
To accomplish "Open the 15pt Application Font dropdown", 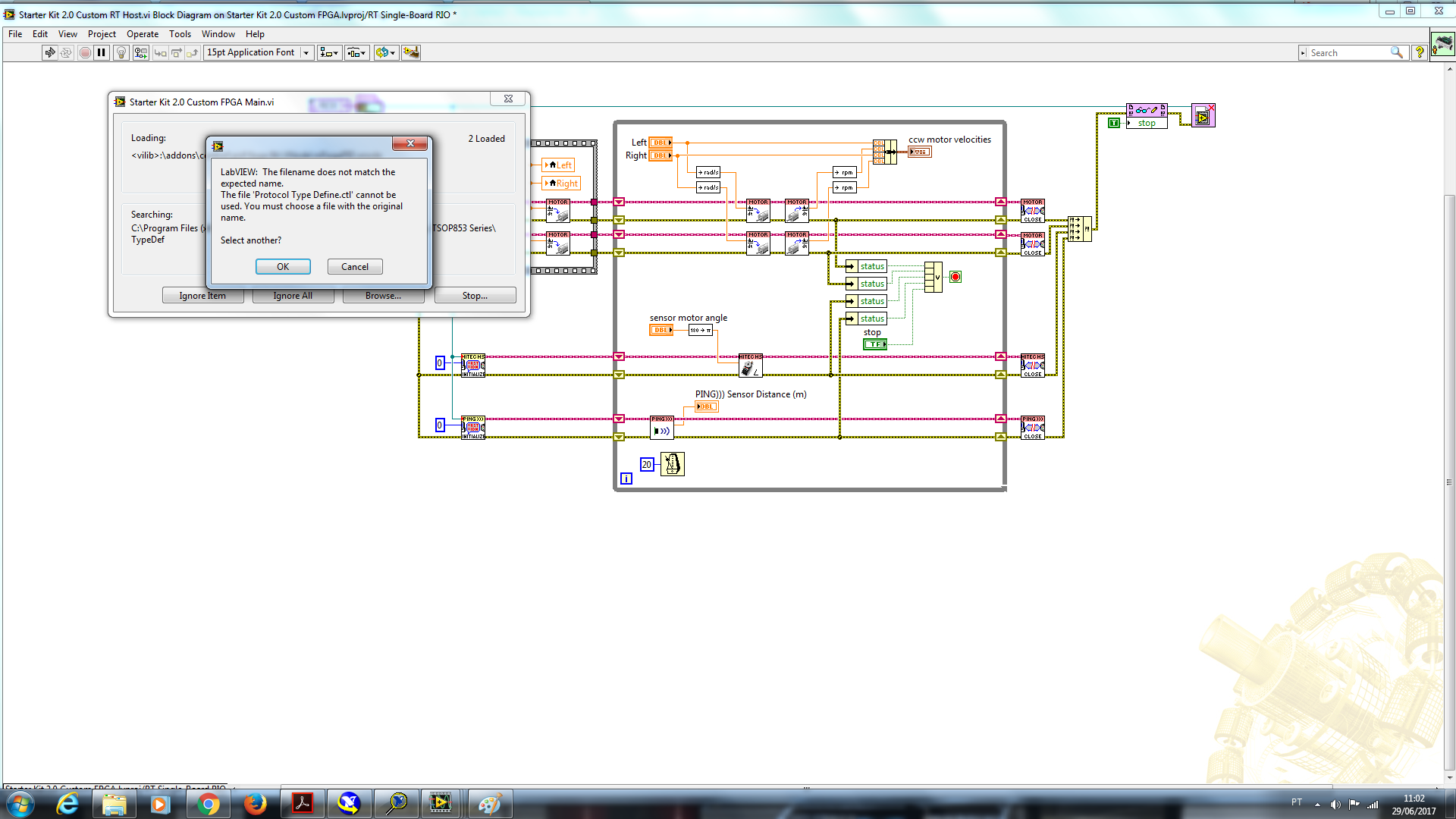I will (x=259, y=52).
